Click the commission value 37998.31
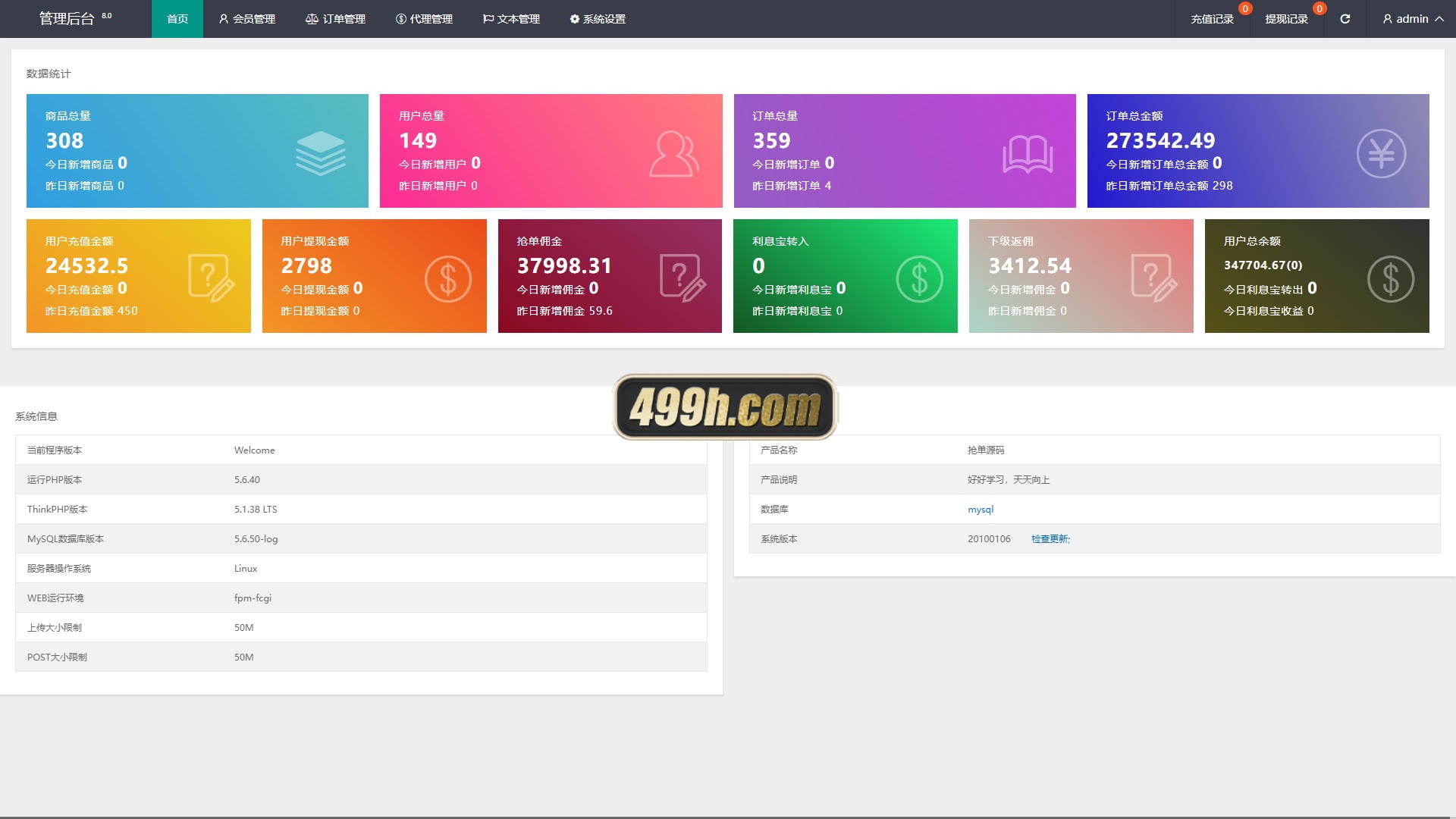The image size is (1456, 819). (564, 266)
